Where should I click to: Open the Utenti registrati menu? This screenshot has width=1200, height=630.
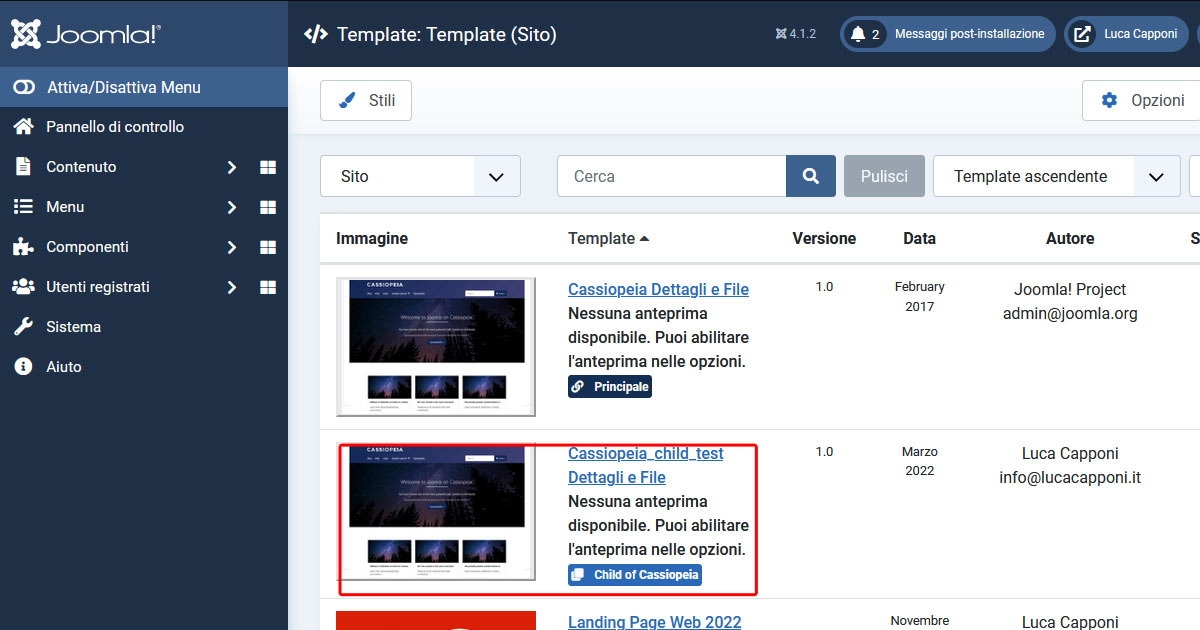[98, 287]
